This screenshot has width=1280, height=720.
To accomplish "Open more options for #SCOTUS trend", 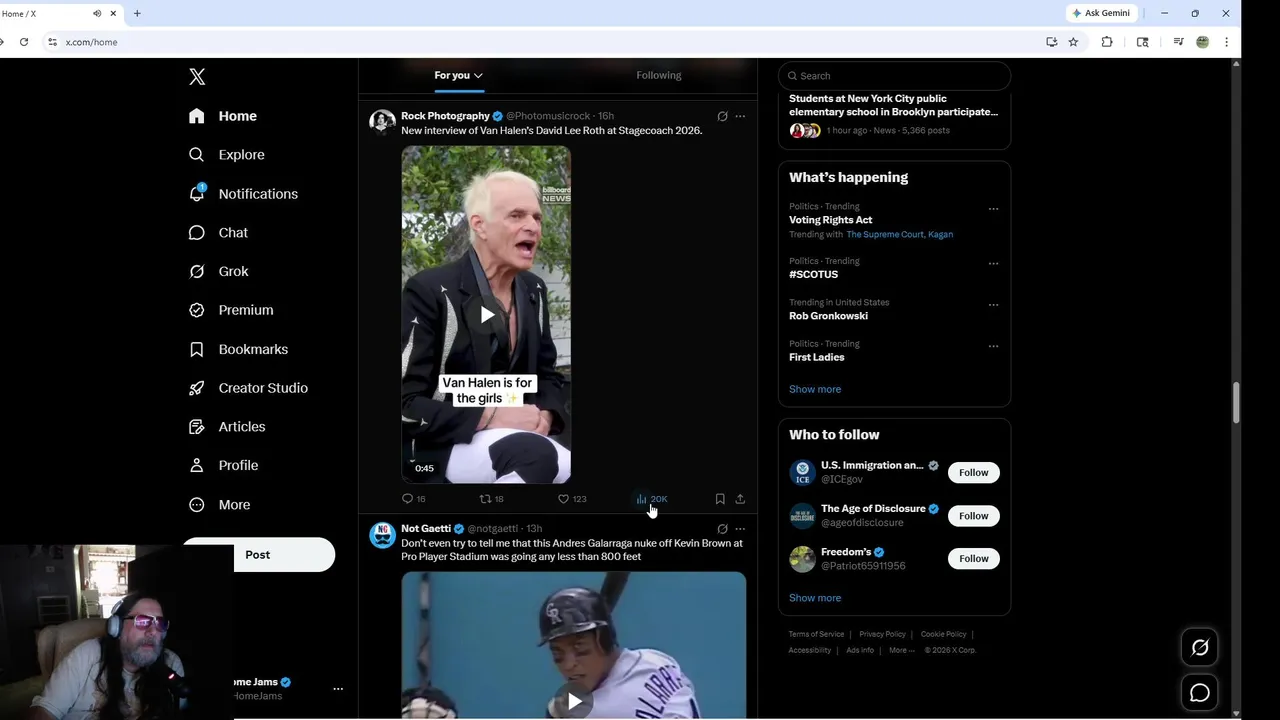I will 993,264.
